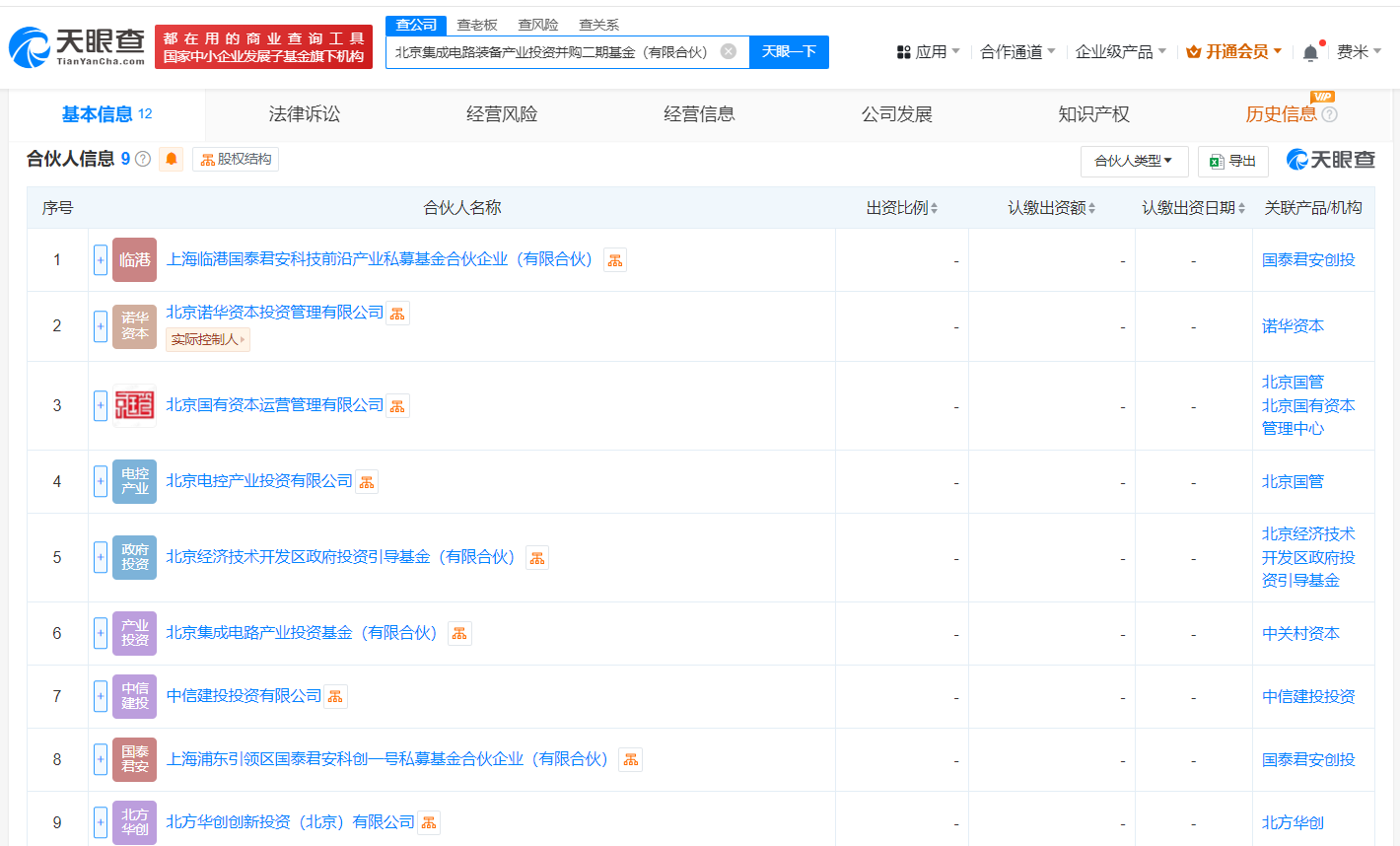Click the 国泰君安 logo in row 8

[134, 759]
